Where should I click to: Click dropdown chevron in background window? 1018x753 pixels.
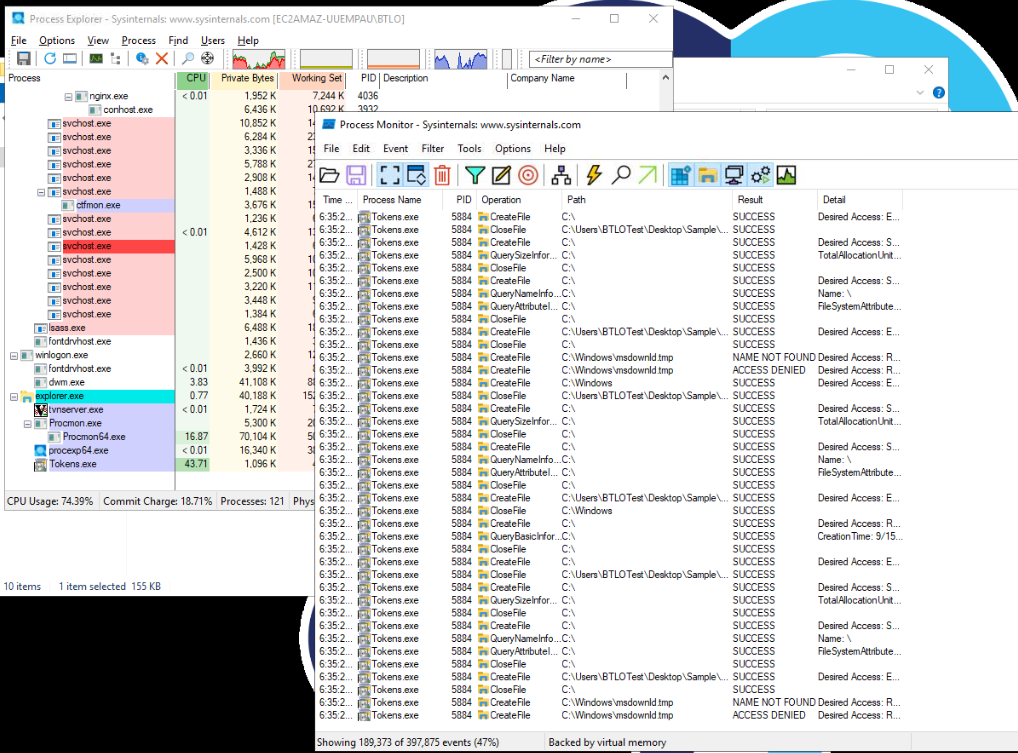(x=920, y=92)
